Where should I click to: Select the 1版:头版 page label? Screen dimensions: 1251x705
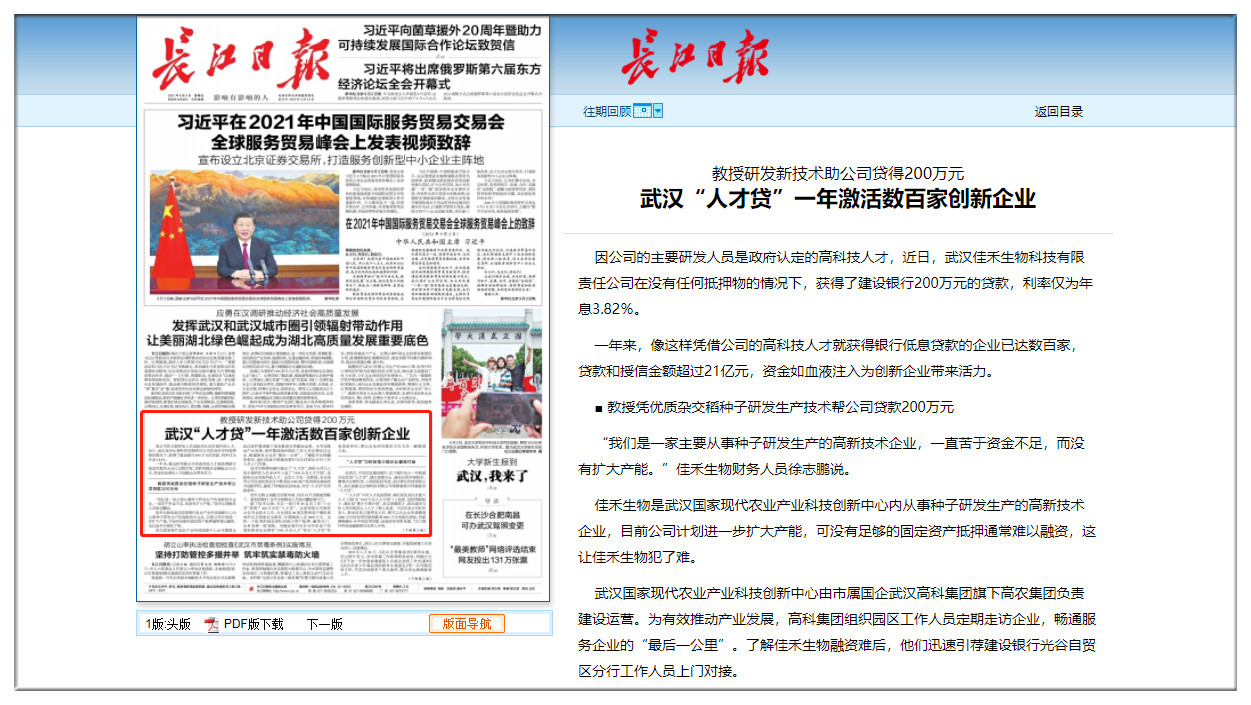coord(168,624)
